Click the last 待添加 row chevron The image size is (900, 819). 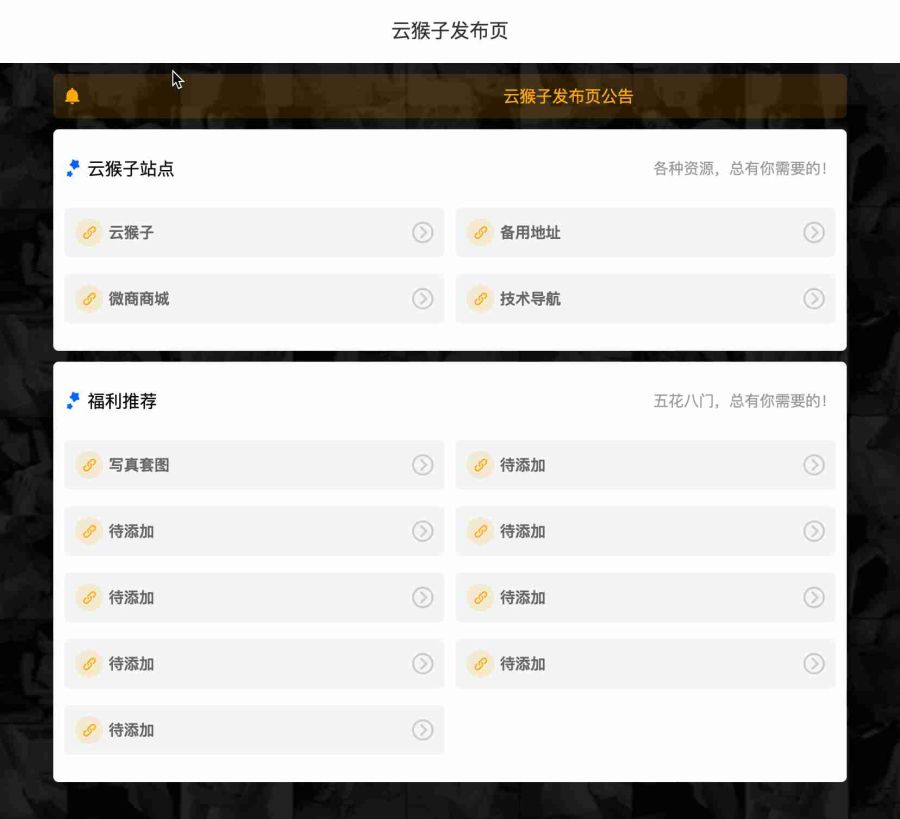(422, 730)
